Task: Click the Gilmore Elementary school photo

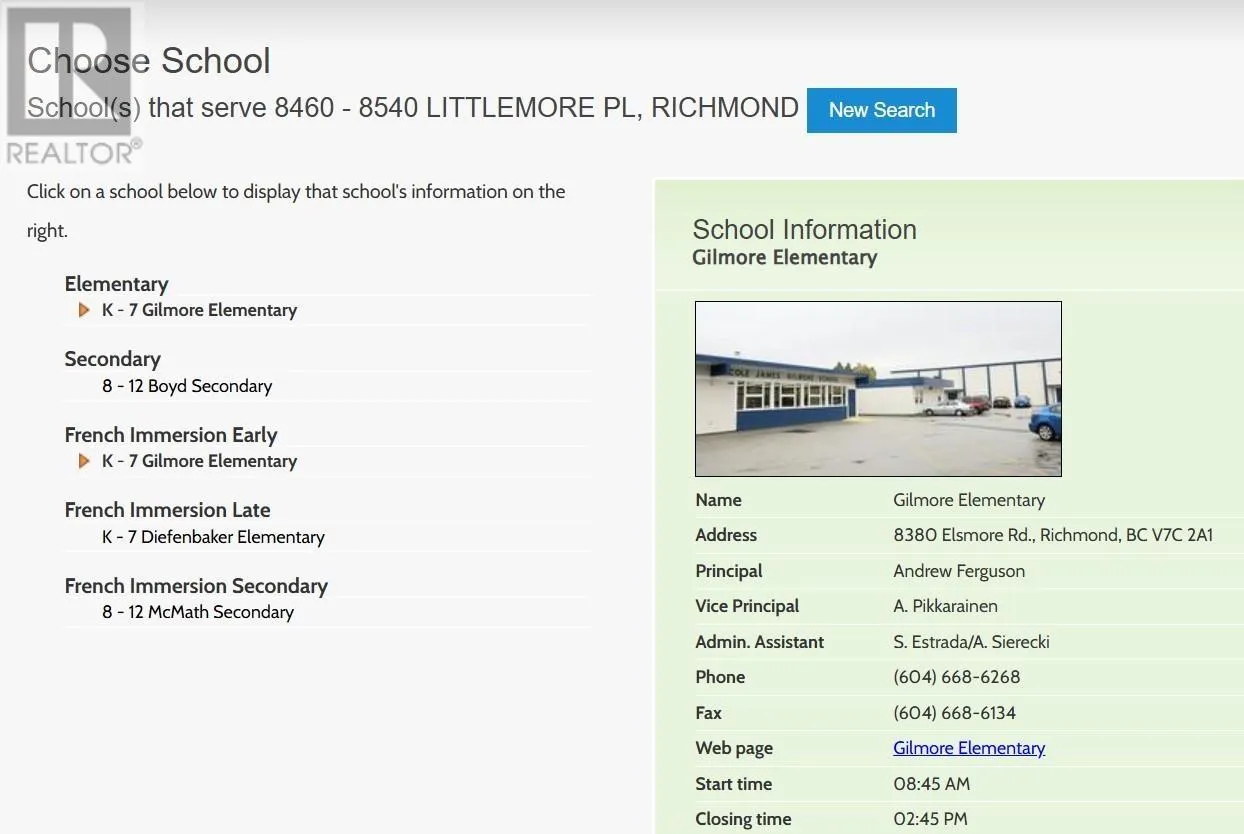Action: pyautogui.click(x=878, y=389)
